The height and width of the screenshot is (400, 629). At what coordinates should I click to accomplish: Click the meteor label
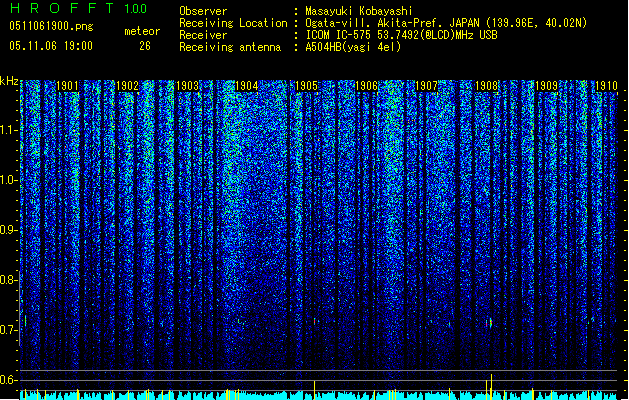coord(142,31)
